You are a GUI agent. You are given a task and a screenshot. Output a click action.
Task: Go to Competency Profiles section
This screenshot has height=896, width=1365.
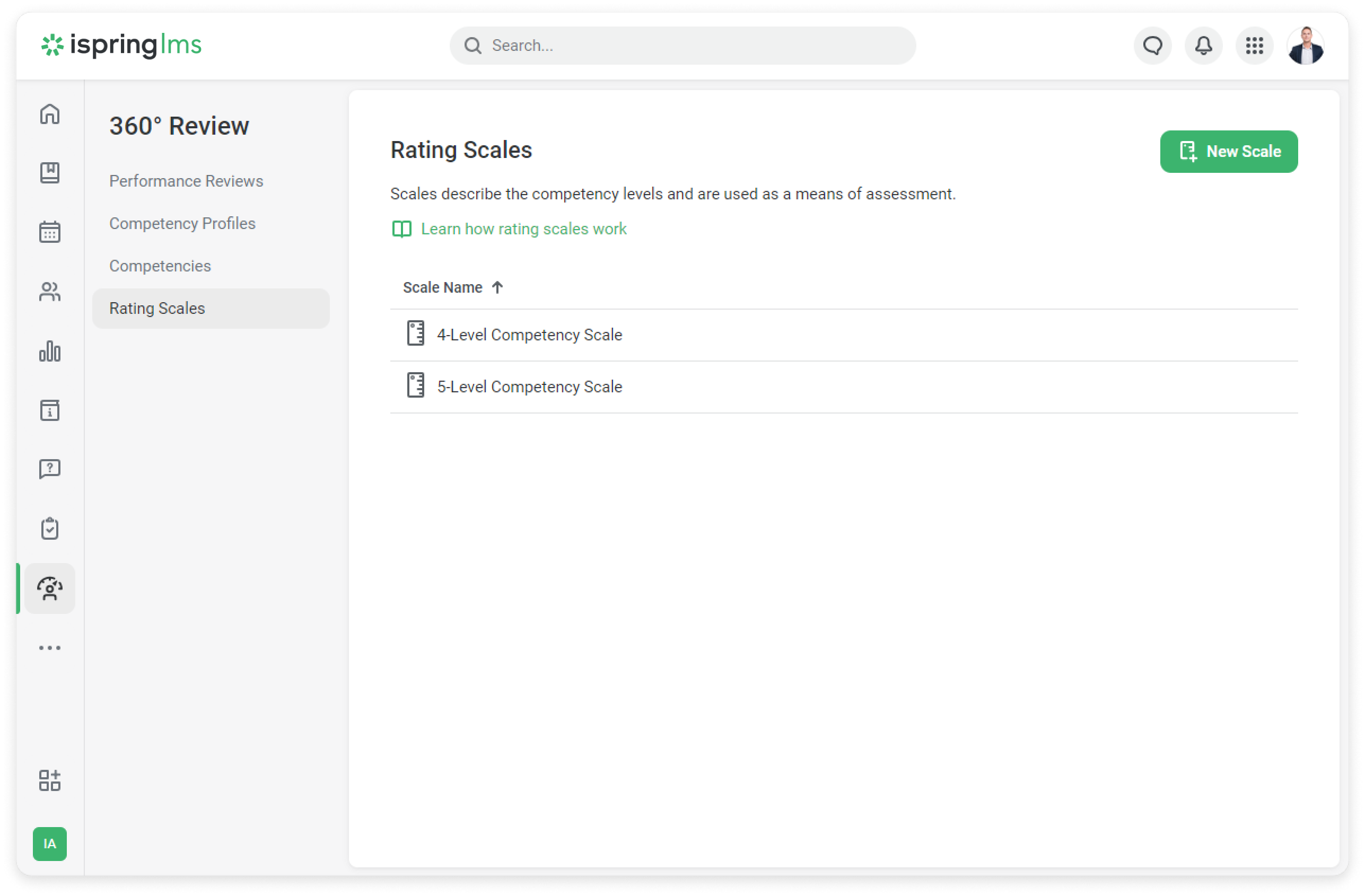tap(182, 224)
